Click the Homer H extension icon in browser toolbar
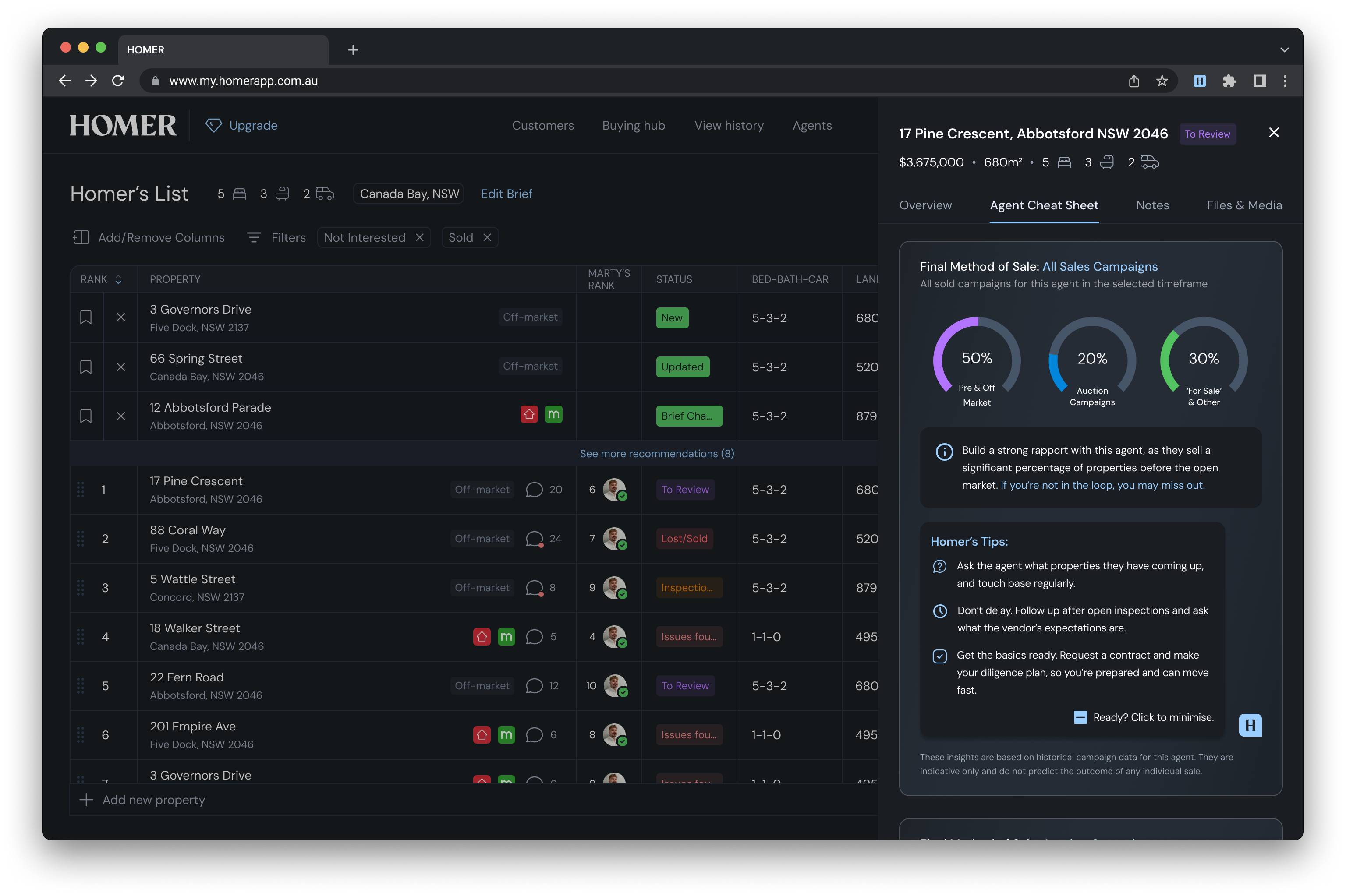The height and width of the screenshot is (896, 1346). tap(1199, 81)
